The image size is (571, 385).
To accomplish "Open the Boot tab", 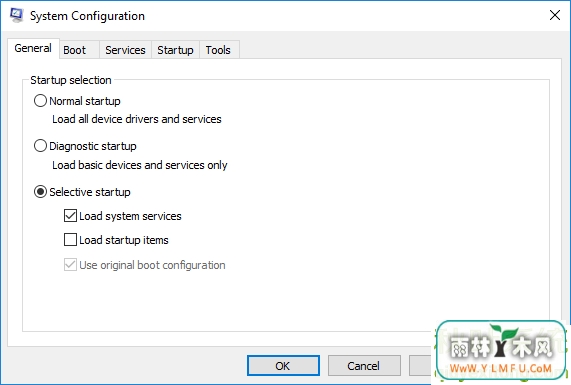I will [74, 50].
